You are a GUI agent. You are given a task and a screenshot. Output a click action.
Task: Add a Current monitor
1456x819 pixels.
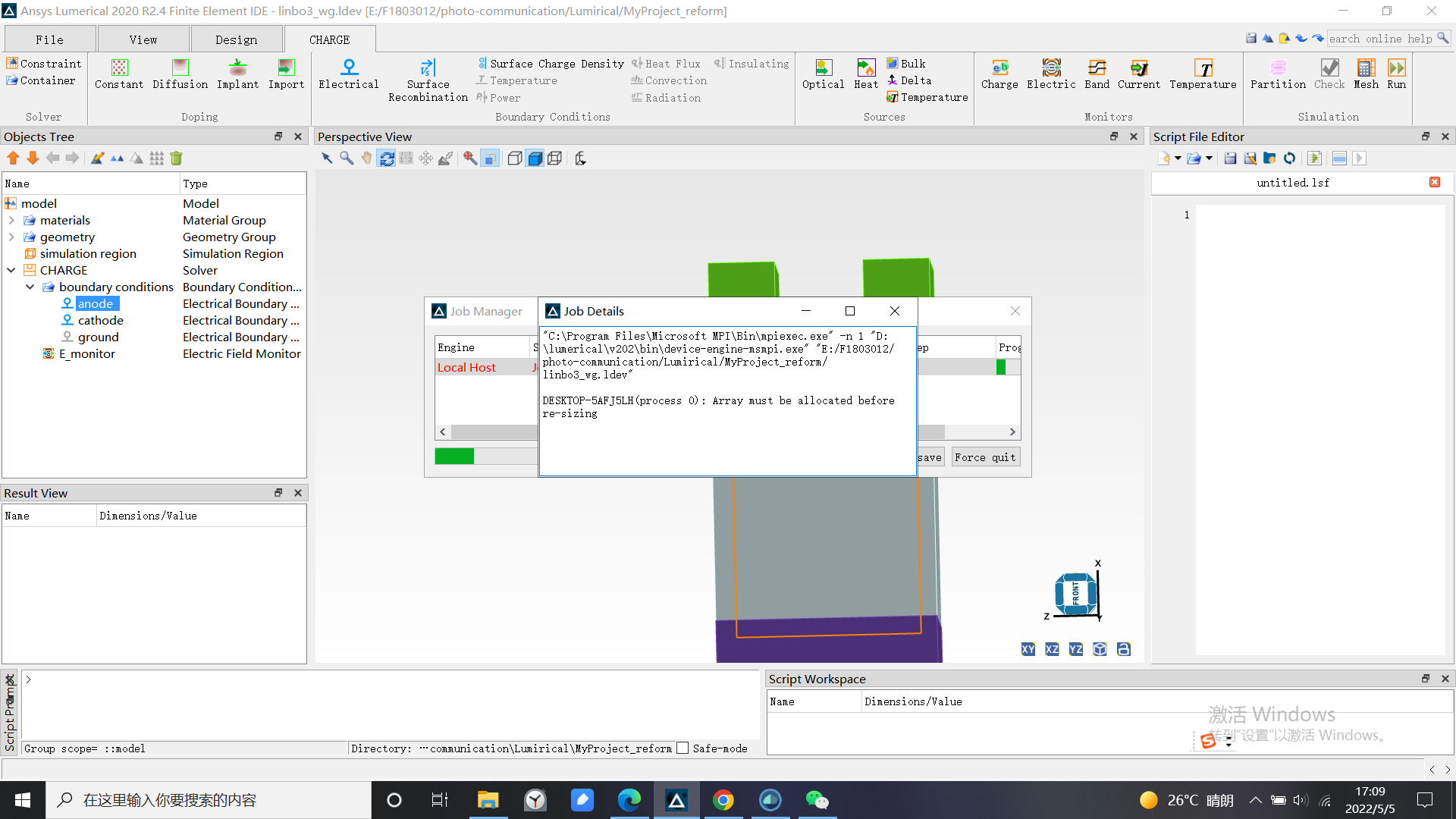[1138, 74]
